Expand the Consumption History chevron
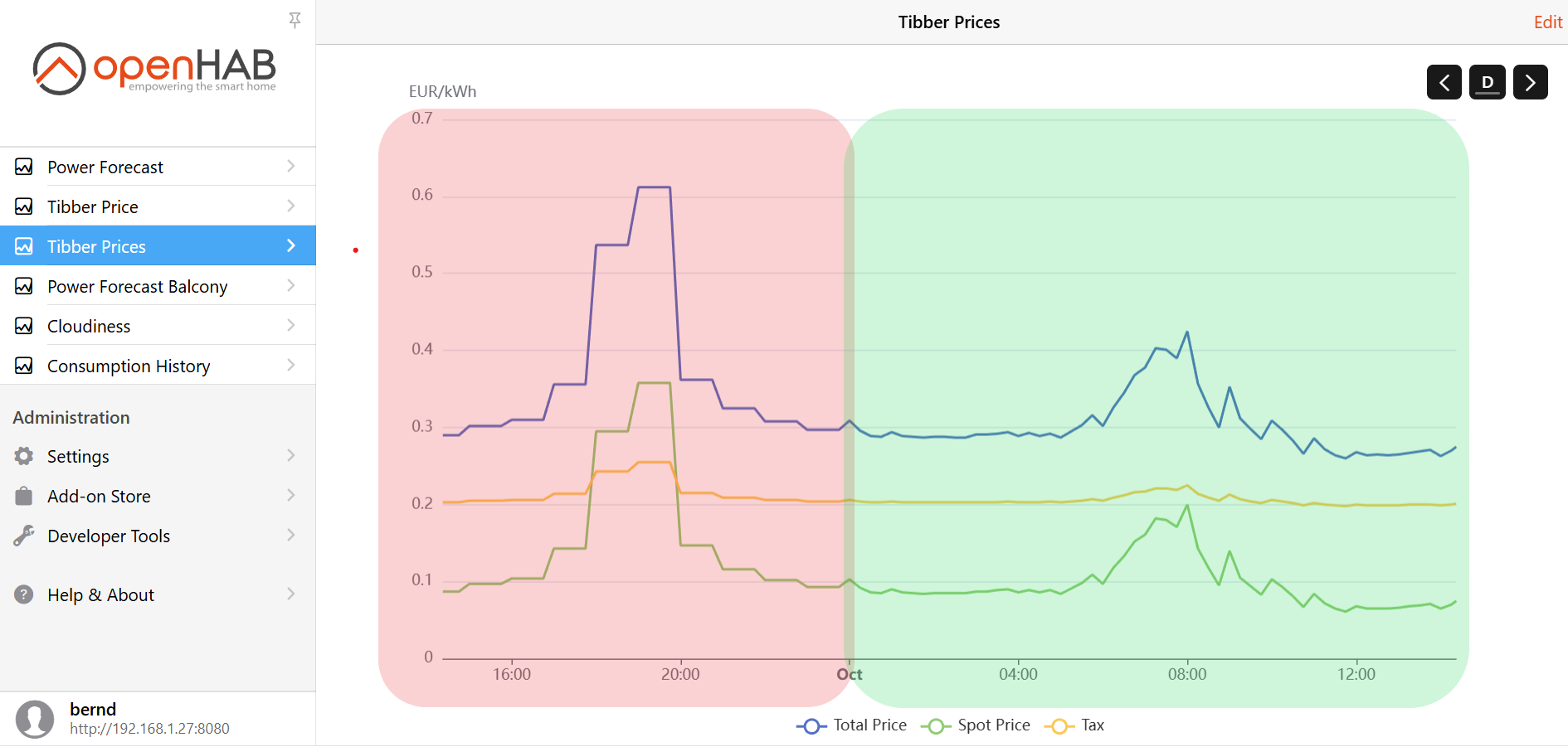Image resolution: width=1568 pixels, height=747 pixels. pyautogui.click(x=291, y=366)
